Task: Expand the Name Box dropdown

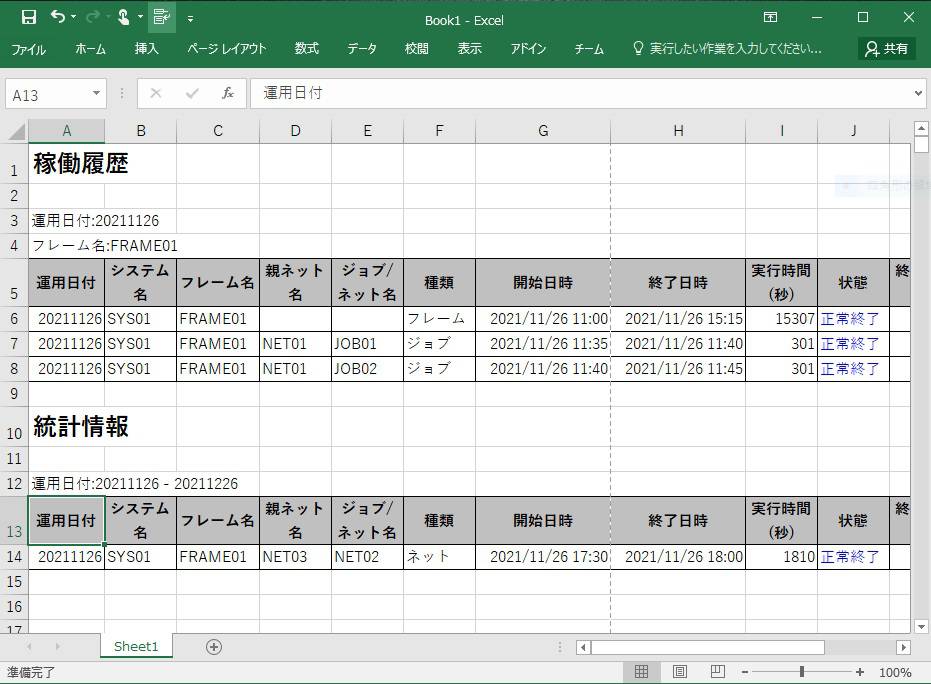Action: click(96, 93)
